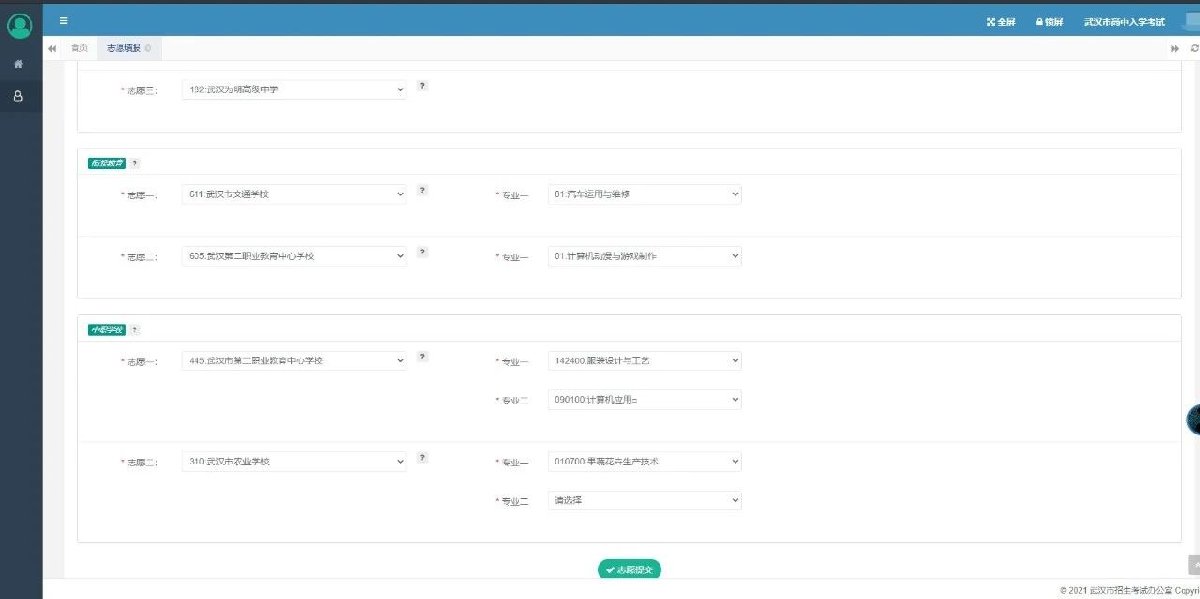Click the 全屏 fullscreen button
The height and width of the screenshot is (599, 1200).
pos(1001,22)
